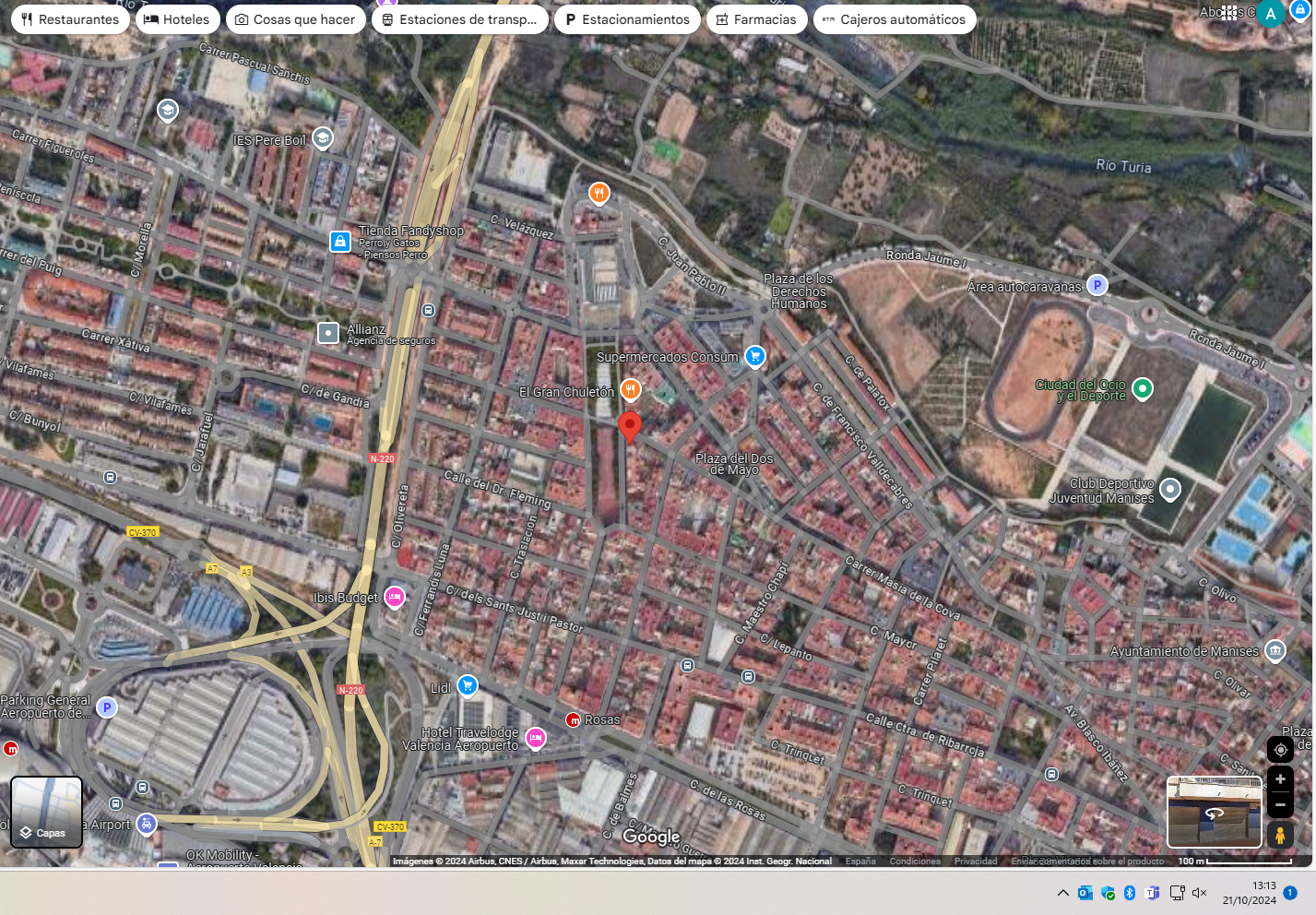Click the Restaurantes category chip
Viewport: 1316px width, 915px height.
70,19
